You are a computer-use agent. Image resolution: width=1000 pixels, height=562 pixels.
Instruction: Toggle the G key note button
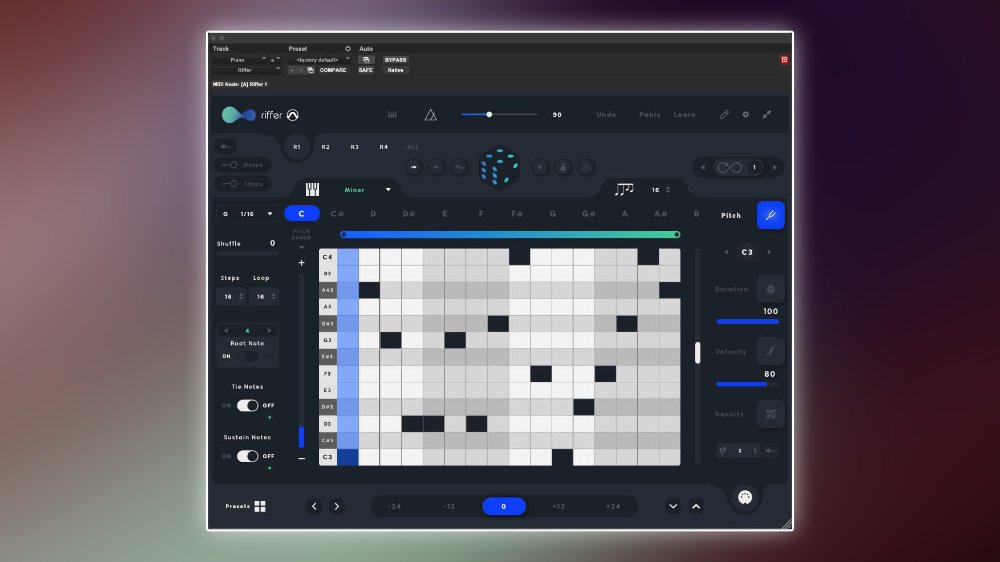(553, 214)
